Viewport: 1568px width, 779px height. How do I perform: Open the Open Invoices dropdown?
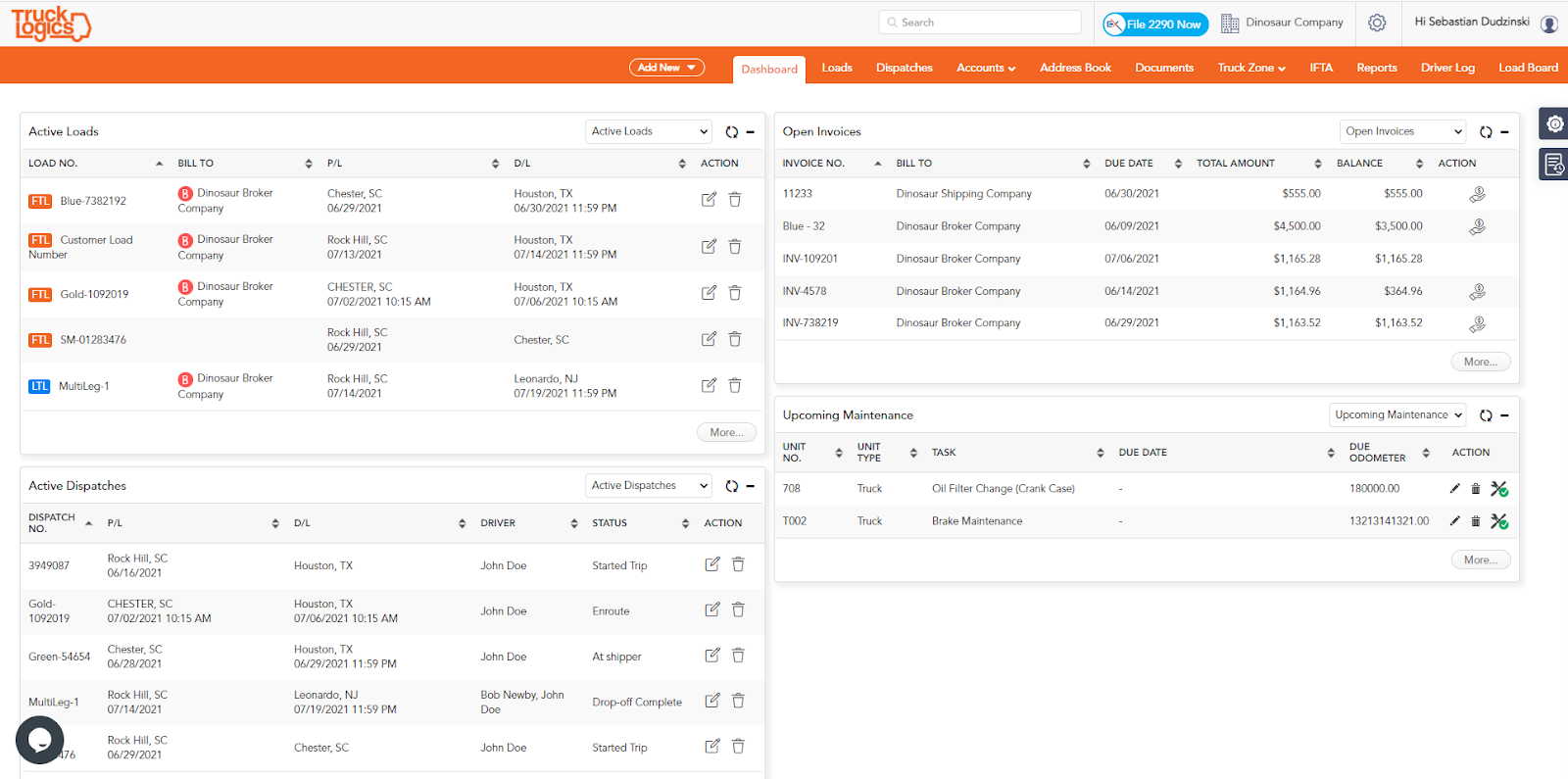coord(1402,131)
